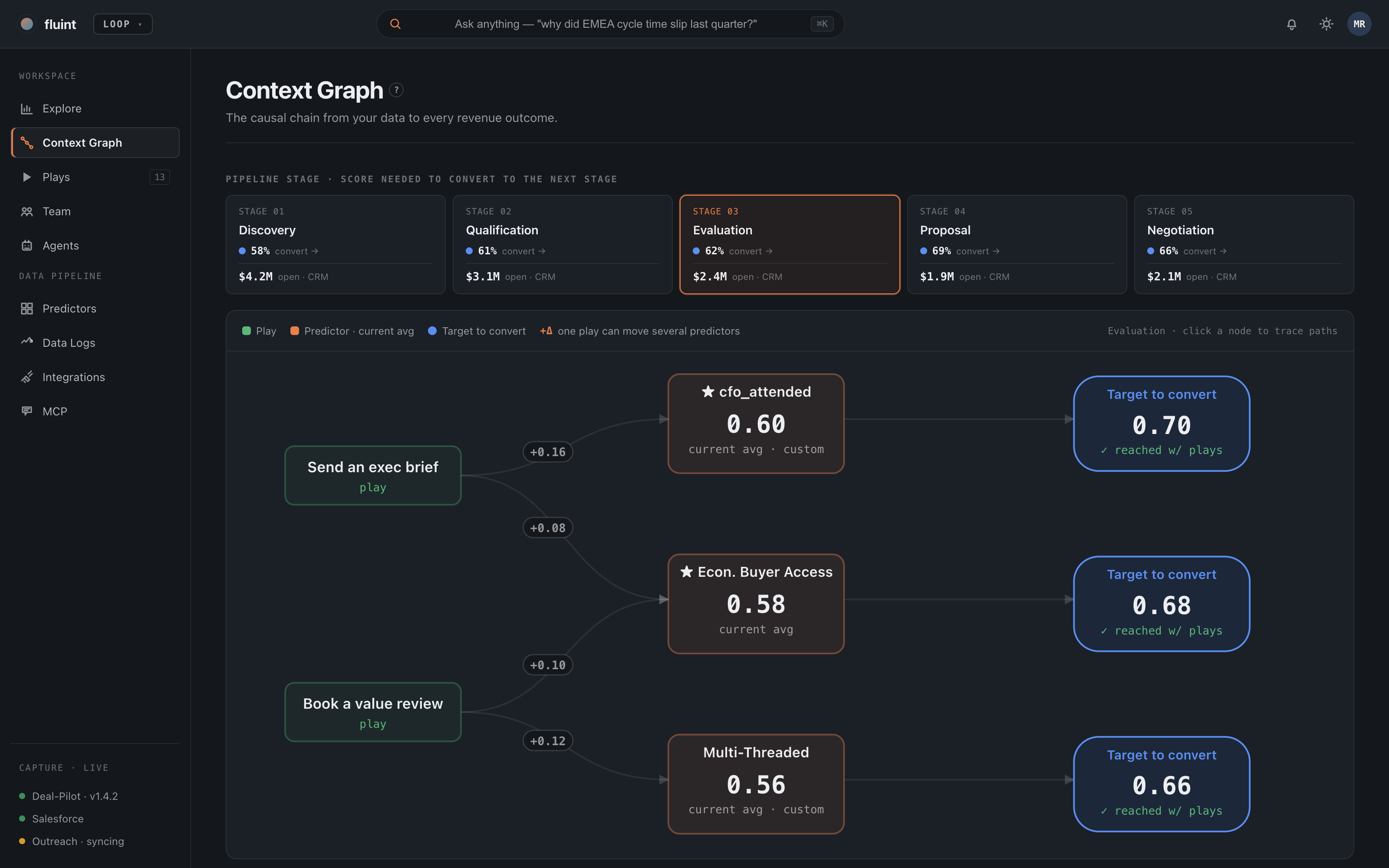Click the Target to convert 0.70 node
Viewport: 1389px width, 868px height.
point(1162,424)
